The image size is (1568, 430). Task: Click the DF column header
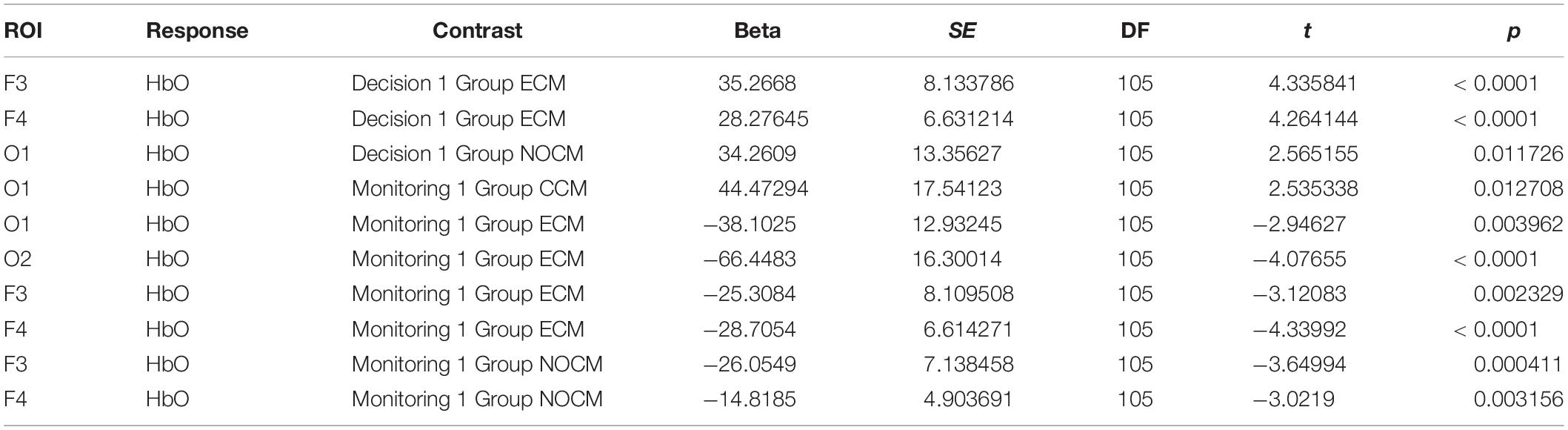coord(1135,30)
